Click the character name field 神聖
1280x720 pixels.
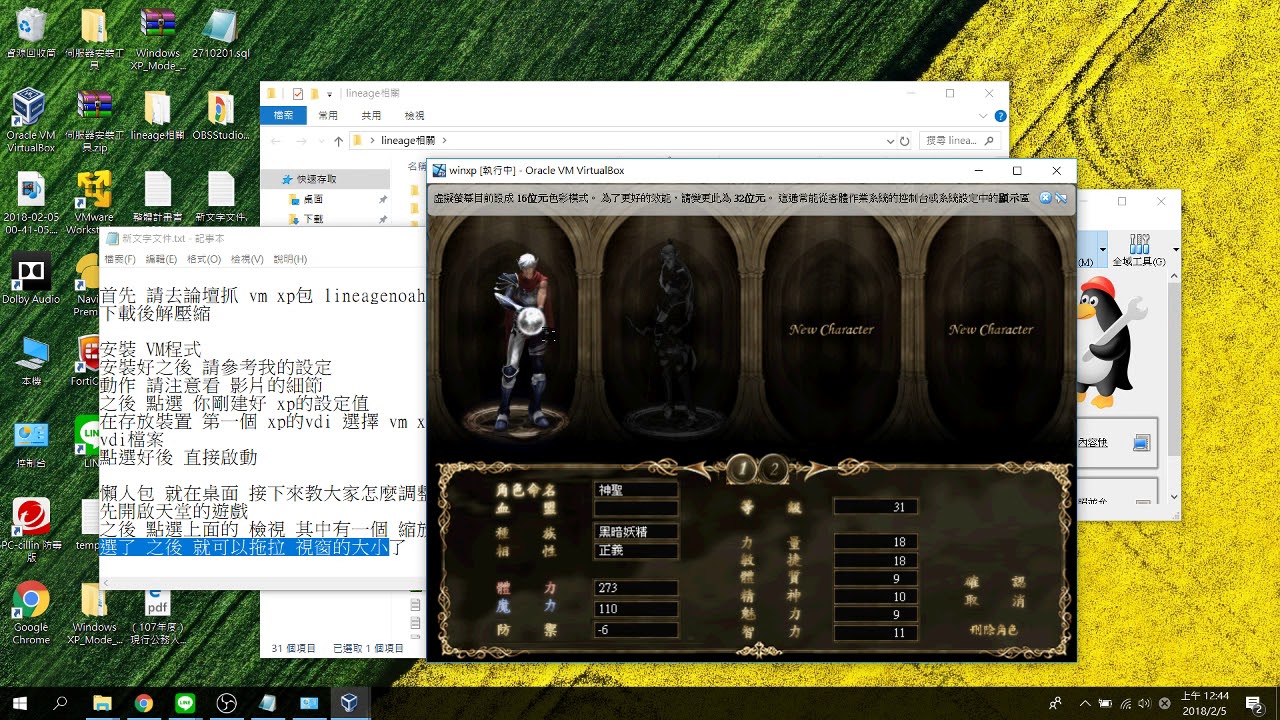click(636, 490)
